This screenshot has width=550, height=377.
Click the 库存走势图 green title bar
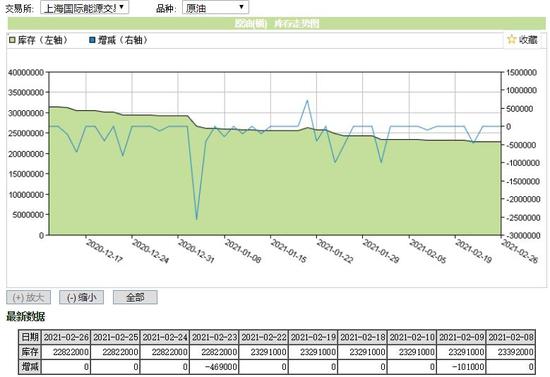277,23
